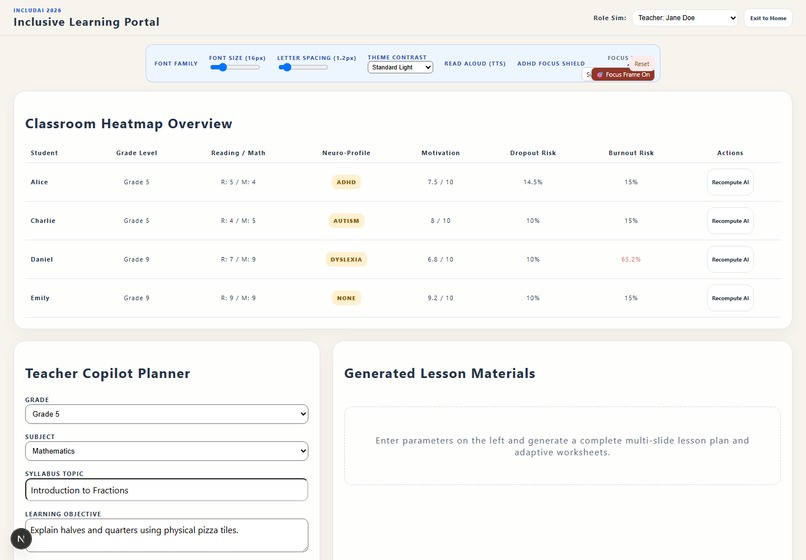Click the Grade Level column header
The image size is (806, 560).
(x=136, y=153)
